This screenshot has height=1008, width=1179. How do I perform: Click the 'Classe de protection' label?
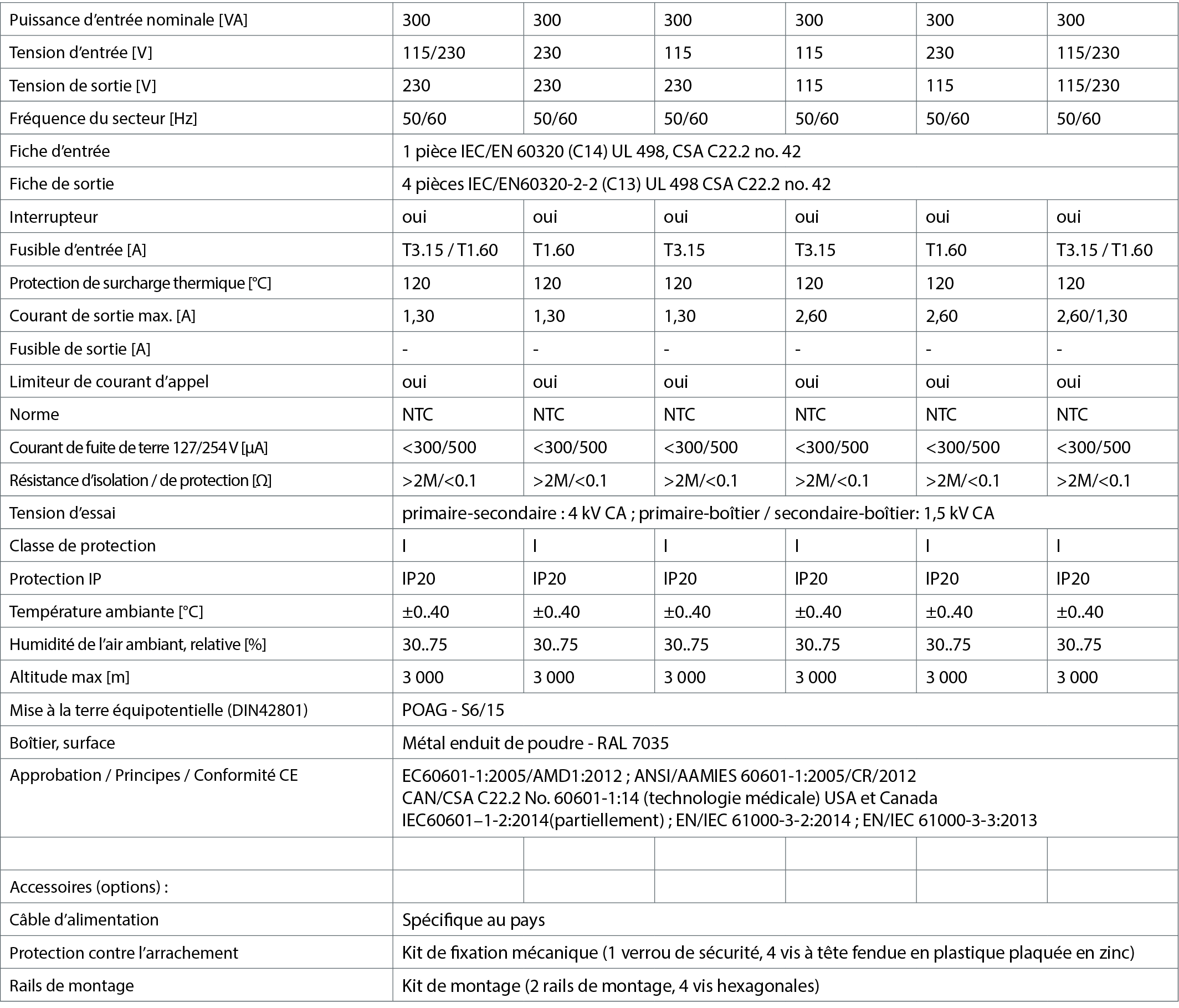[x=83, y=546]
